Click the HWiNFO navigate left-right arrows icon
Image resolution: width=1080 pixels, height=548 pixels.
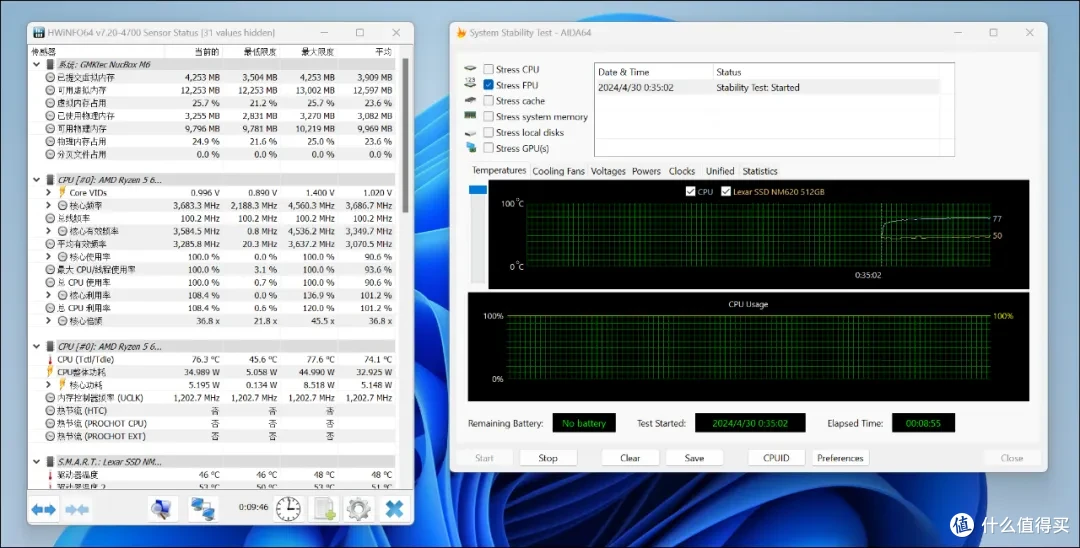click(x=43, y=509)
